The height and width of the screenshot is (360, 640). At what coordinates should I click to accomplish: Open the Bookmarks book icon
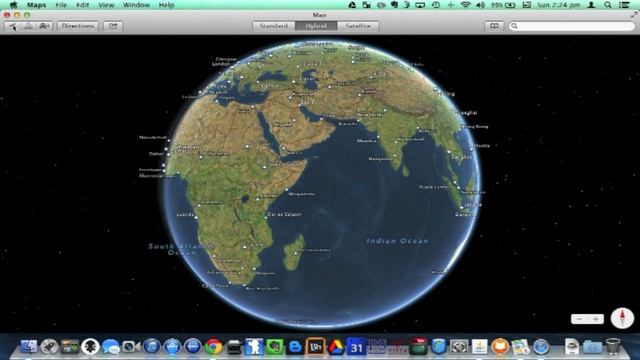point(494,26)
